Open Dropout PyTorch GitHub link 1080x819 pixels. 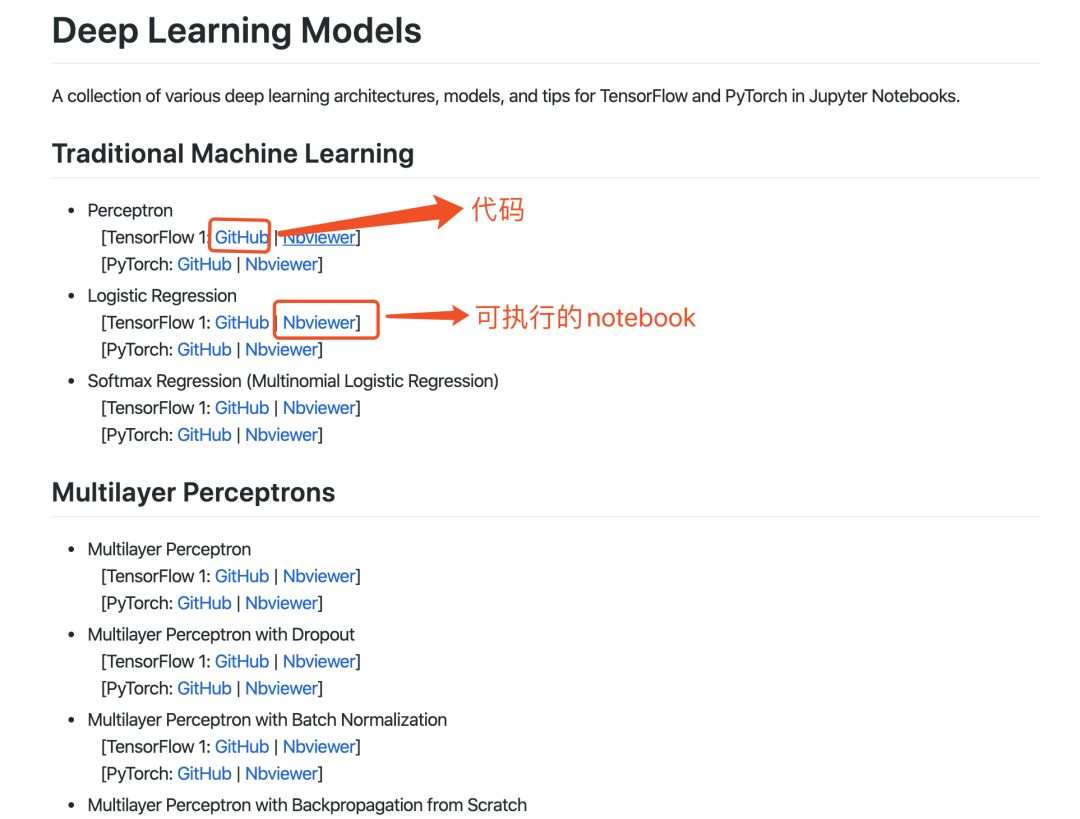(205, 689)
